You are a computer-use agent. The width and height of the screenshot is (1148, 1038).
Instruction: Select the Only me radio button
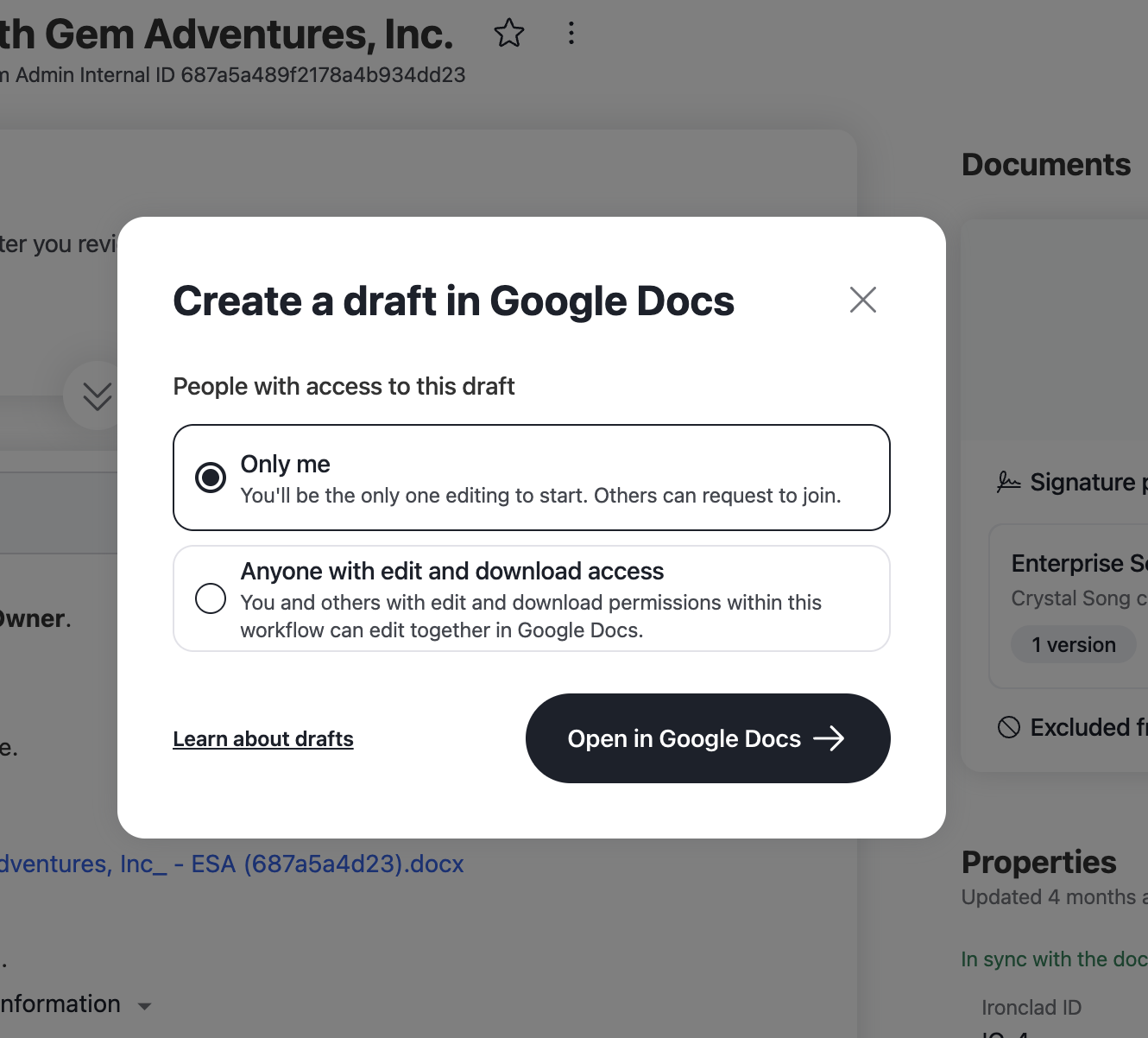210,477
